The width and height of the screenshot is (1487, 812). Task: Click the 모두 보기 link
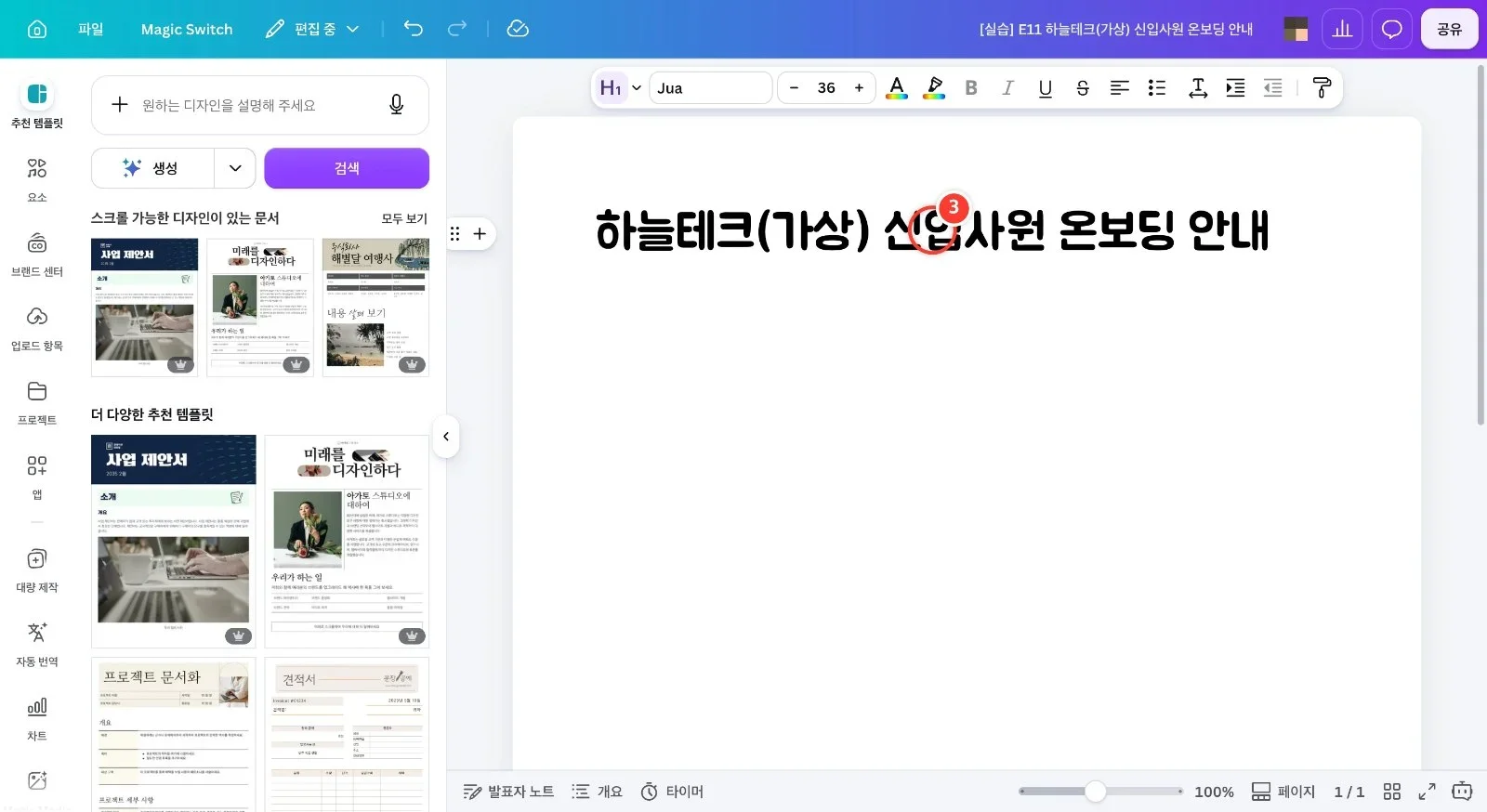pos(404,218)
